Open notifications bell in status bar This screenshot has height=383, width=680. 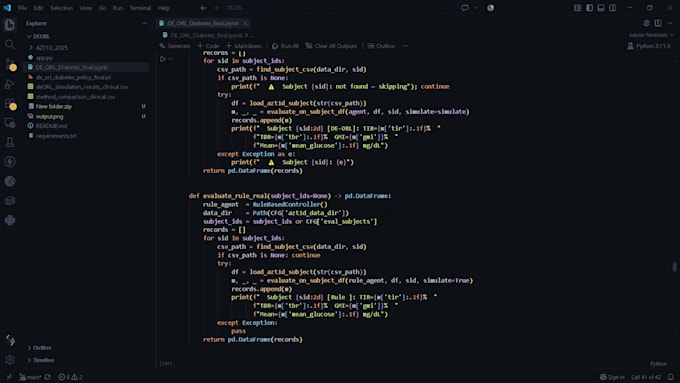[671, 377]
